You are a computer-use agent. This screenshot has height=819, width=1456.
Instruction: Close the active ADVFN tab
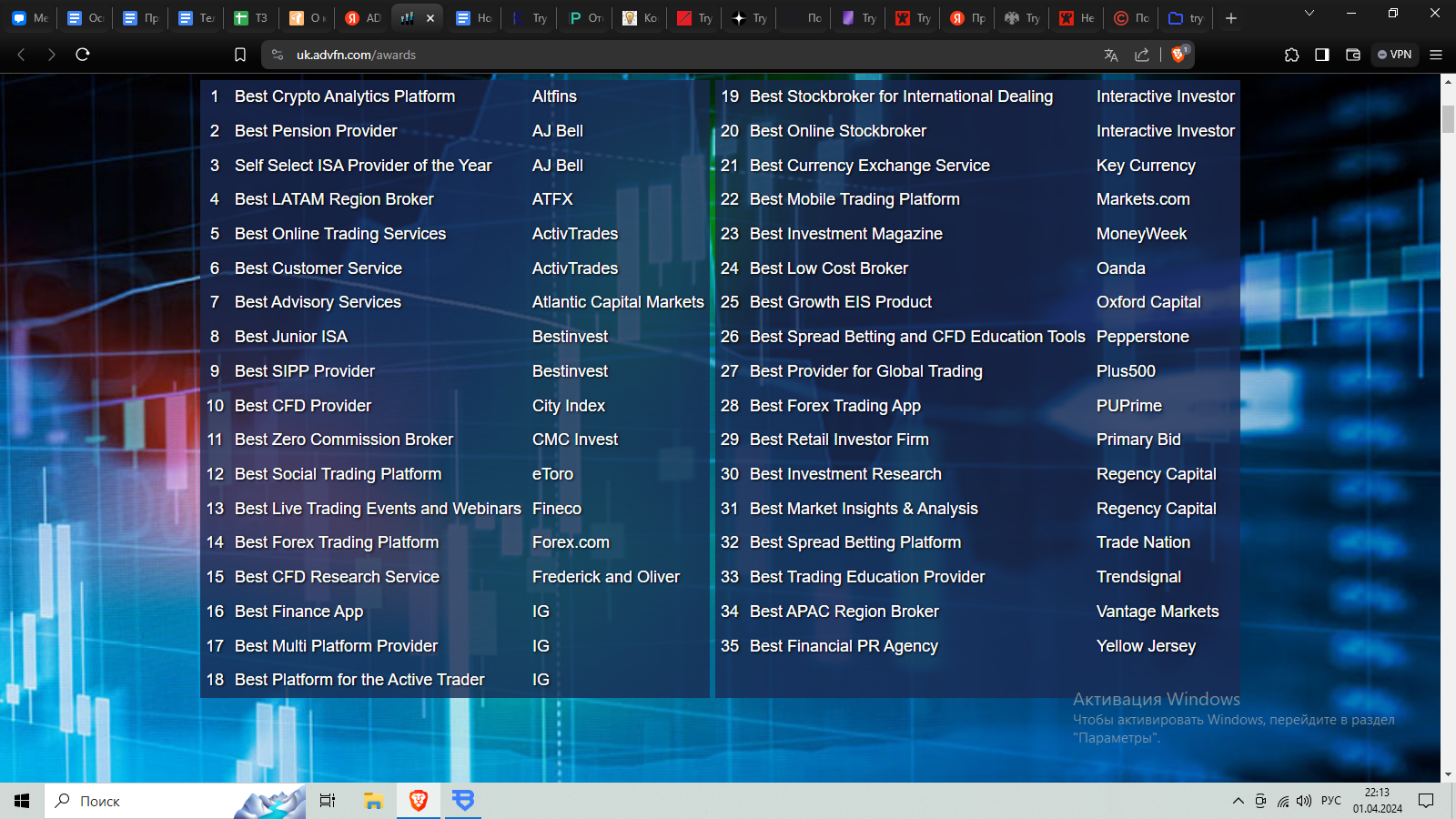pyautogui.click(x=430, y=18)
